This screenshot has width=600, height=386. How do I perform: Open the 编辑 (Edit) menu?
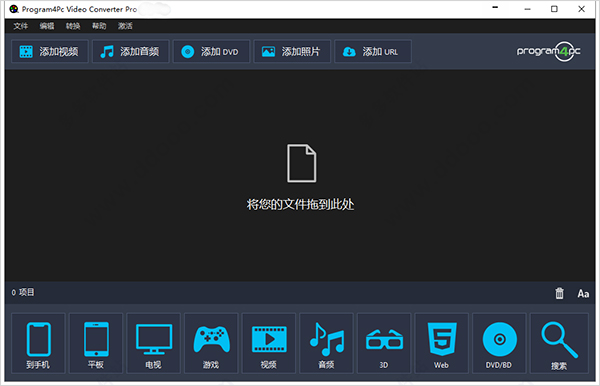point(47,26)
